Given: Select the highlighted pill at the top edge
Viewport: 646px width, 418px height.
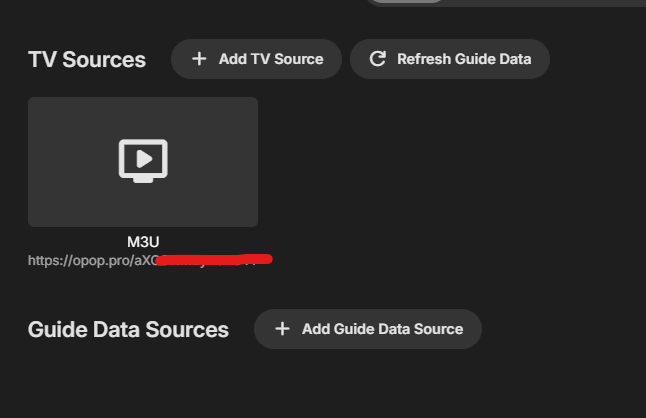Looking at the screenshot, I should (x=405, y=1).
